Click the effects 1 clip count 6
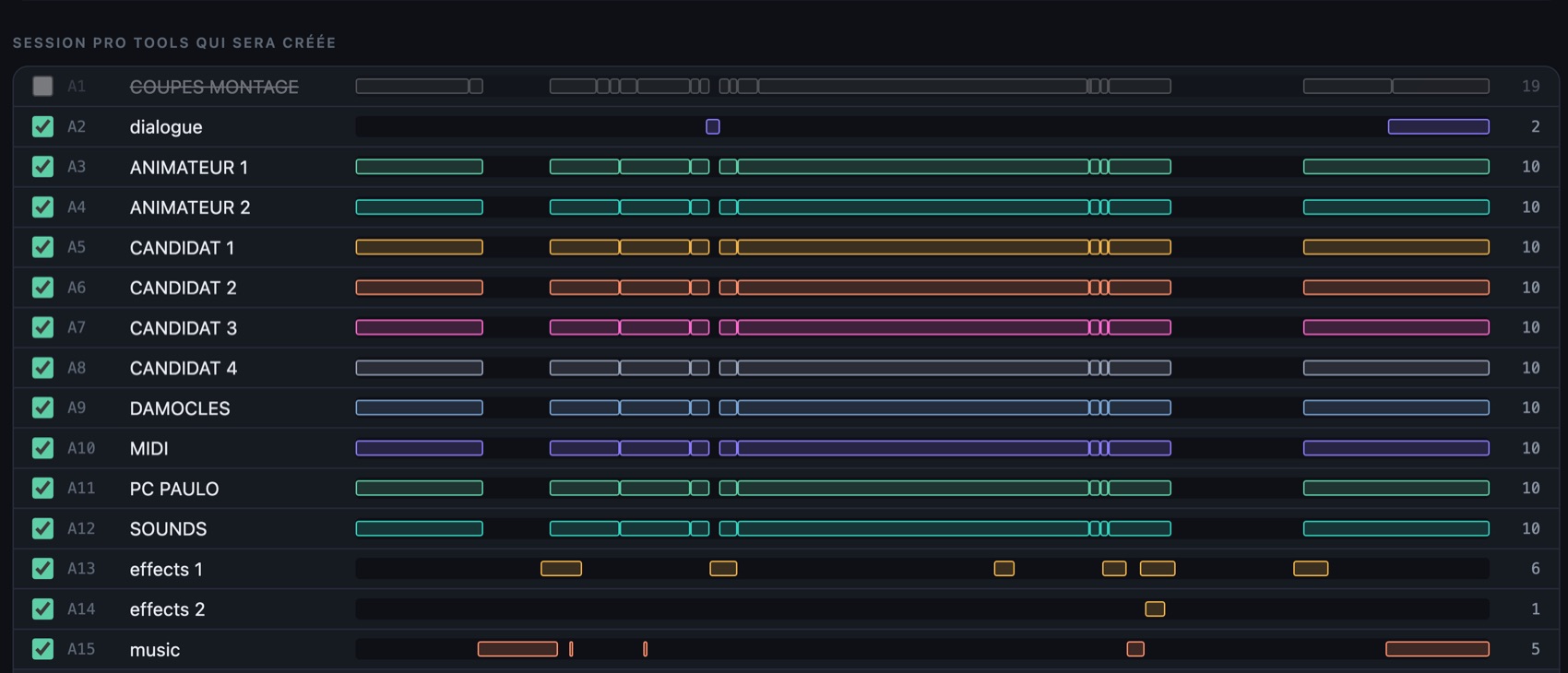This screenshot has width=1568, height=673. pos(1535,569)
